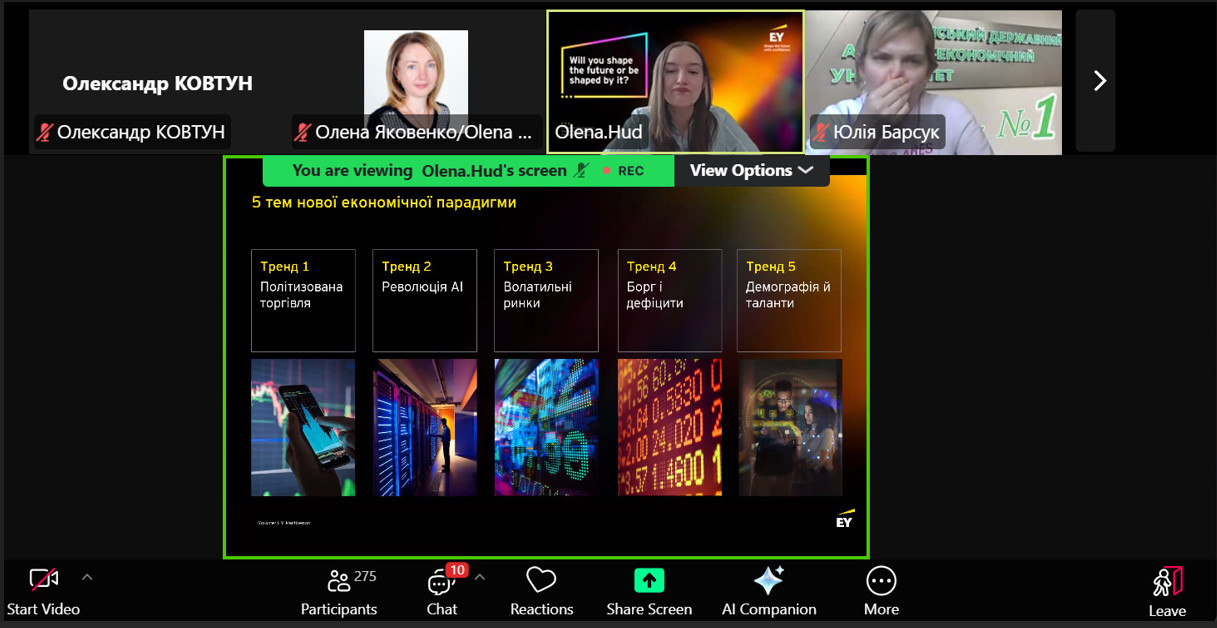Open the View Options dropdown
Viewport: 1217px width, 628px height.
click(751, 171)
